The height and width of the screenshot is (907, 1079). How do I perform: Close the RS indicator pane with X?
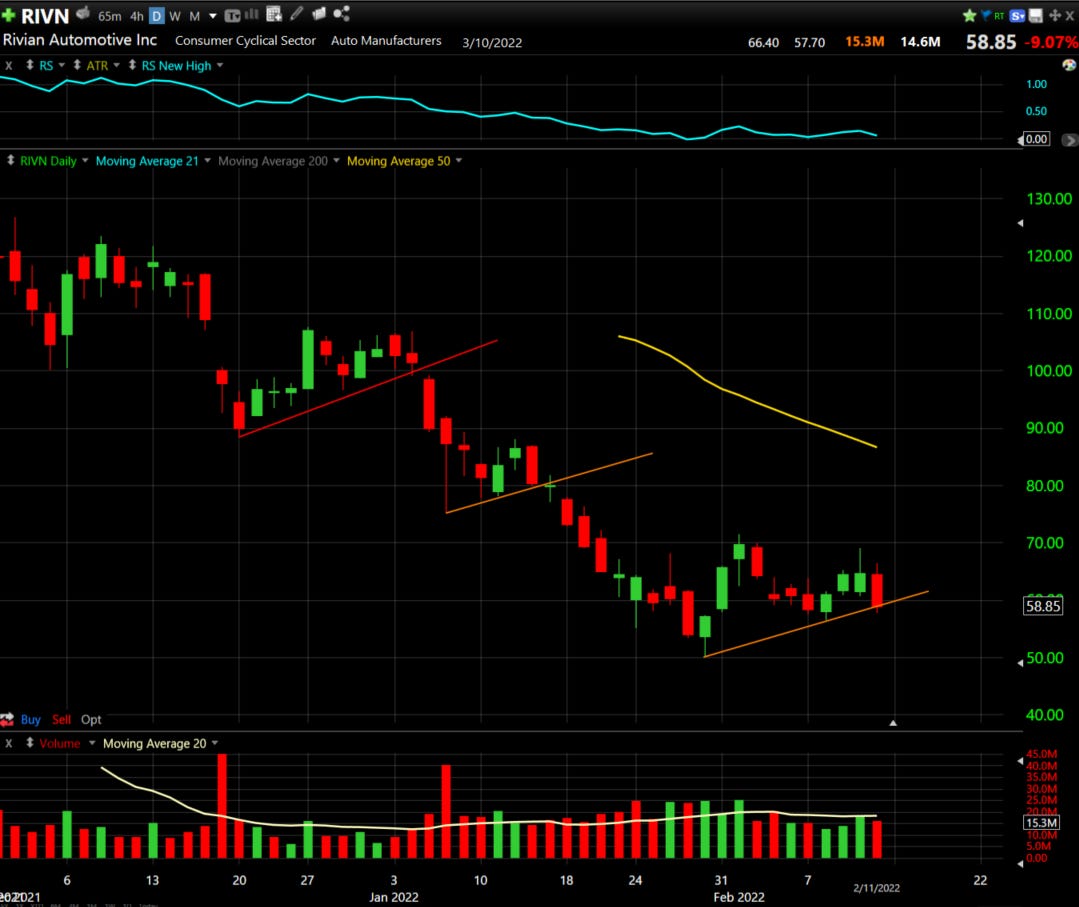(x=9, y=66)
